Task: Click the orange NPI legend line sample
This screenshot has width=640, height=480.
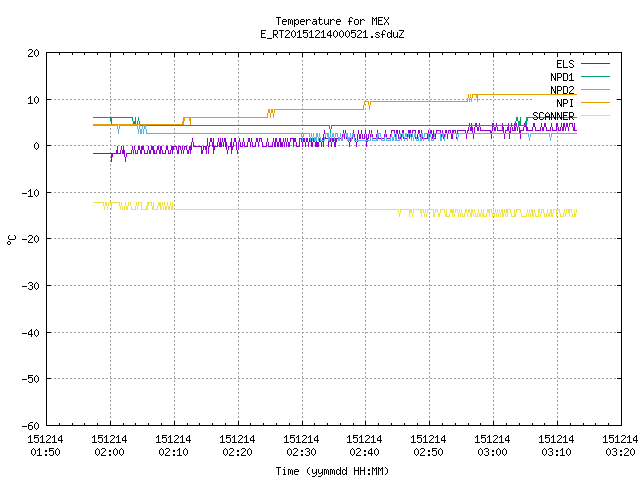Action: point(595,102)
